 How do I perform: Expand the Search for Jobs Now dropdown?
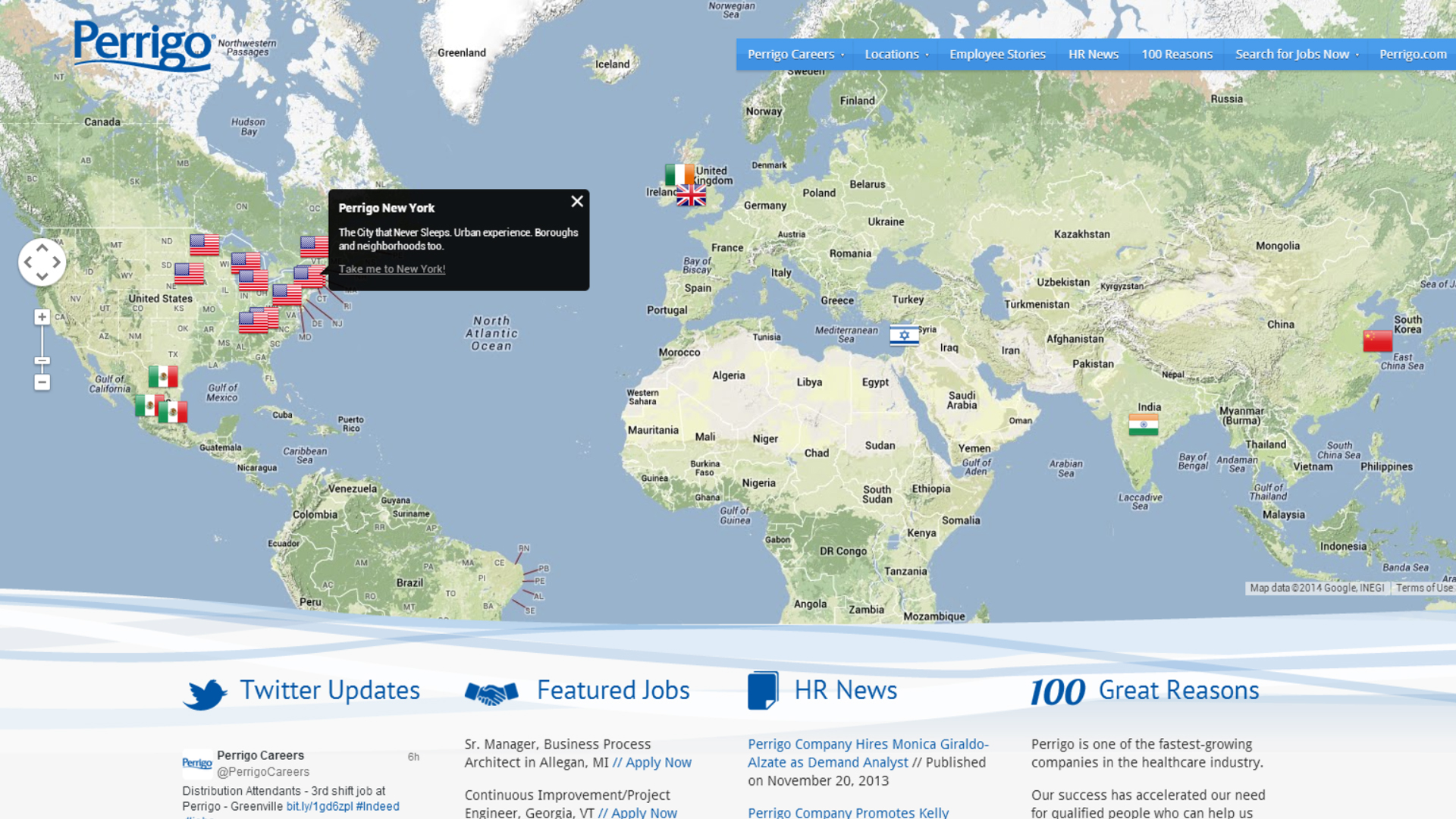pyautogui.click(x=1296, y=55)
